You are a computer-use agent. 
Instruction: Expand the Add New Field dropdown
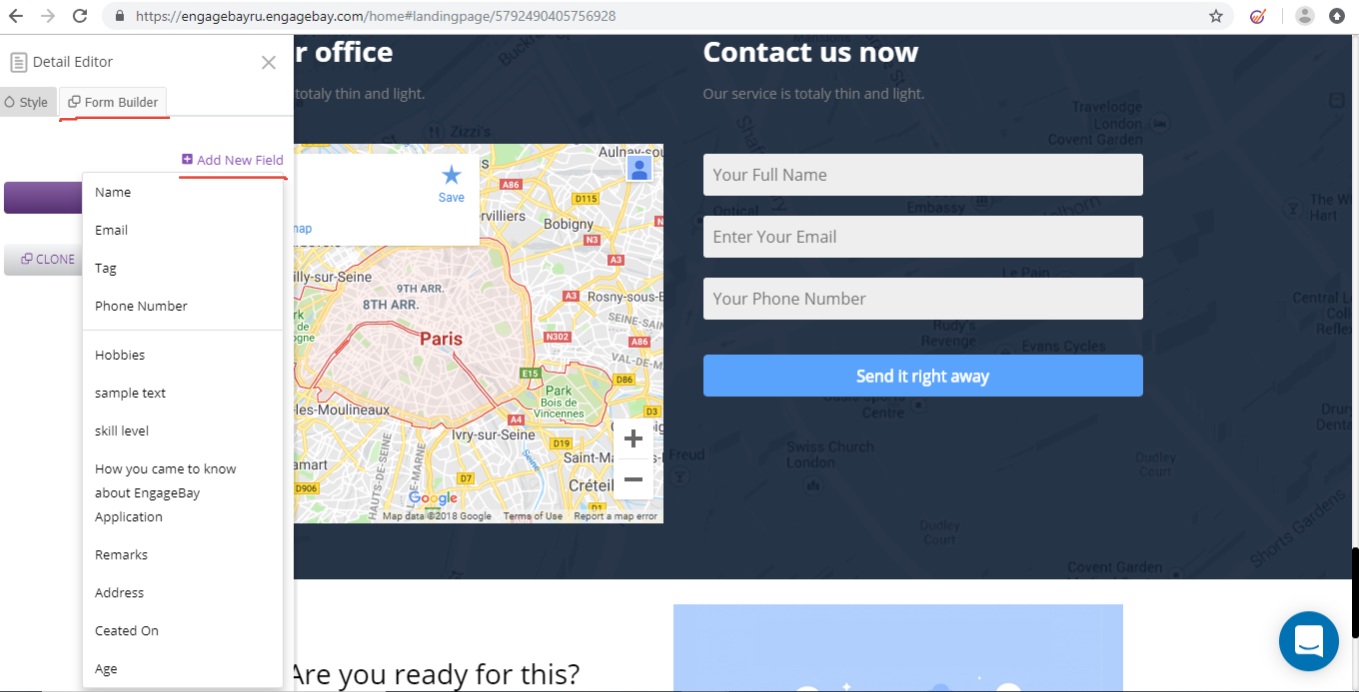(233, 160)
